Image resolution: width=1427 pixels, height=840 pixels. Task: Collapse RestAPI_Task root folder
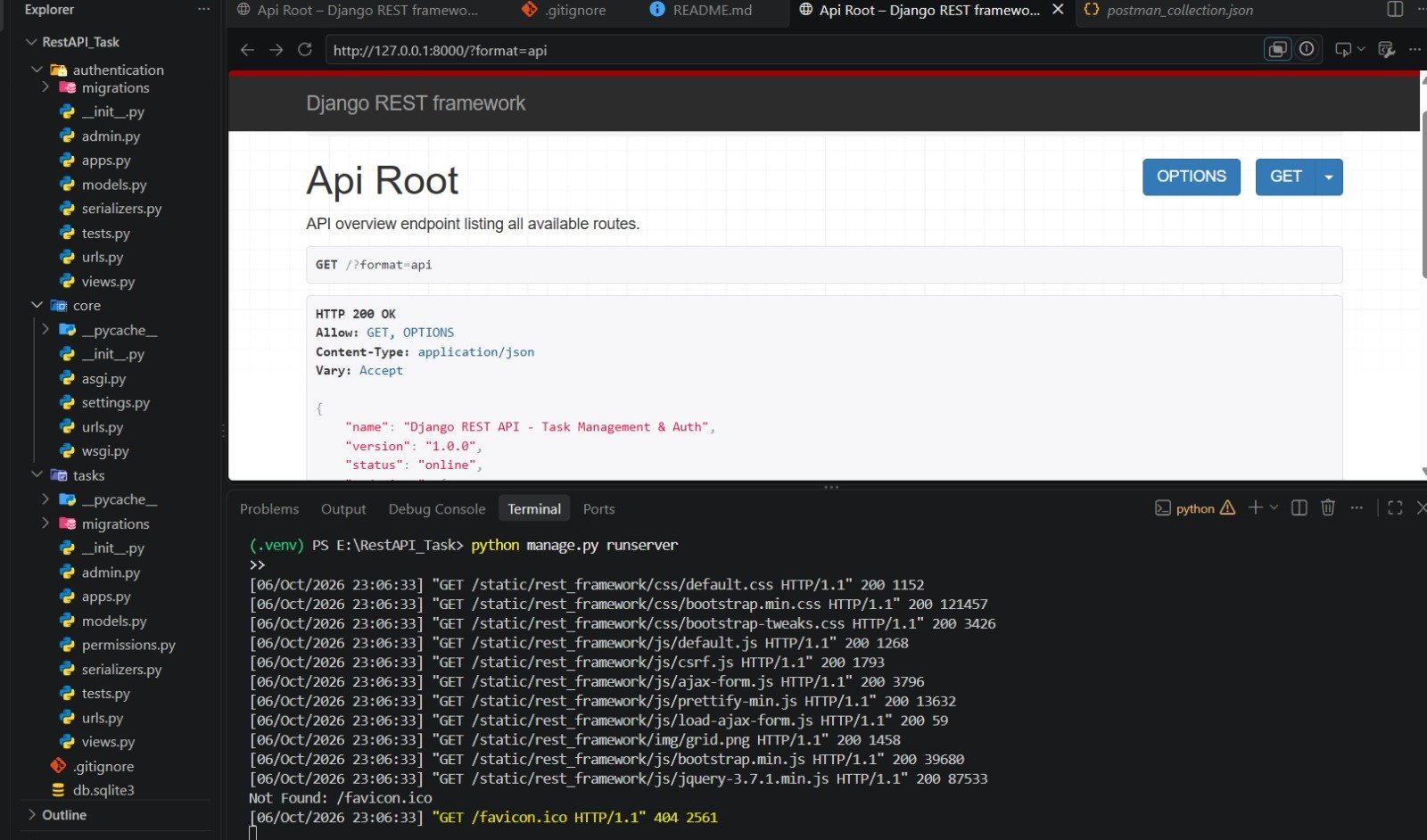pos(32,42)
